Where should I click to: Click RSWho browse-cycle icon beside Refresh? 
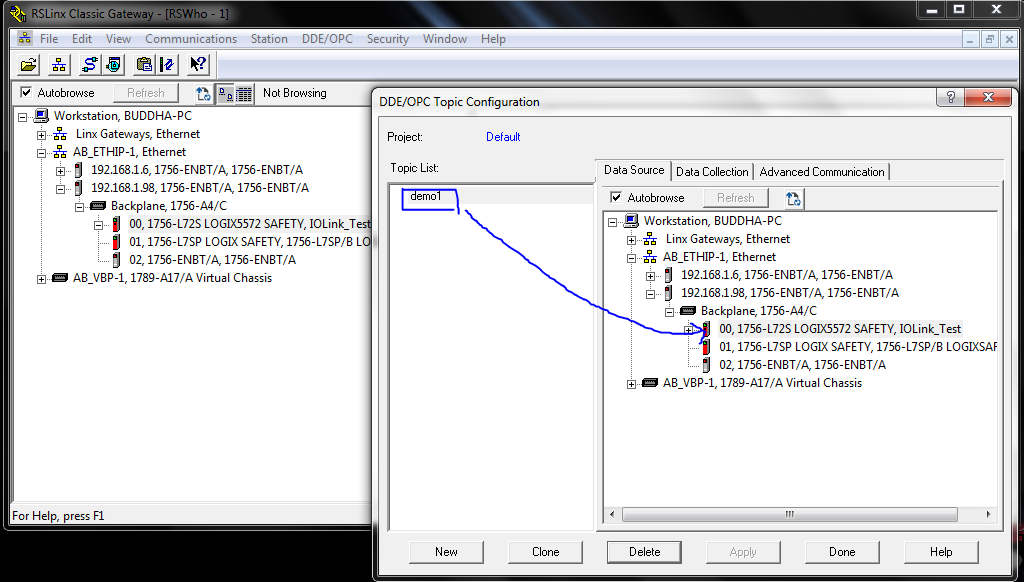coord(203,93)
